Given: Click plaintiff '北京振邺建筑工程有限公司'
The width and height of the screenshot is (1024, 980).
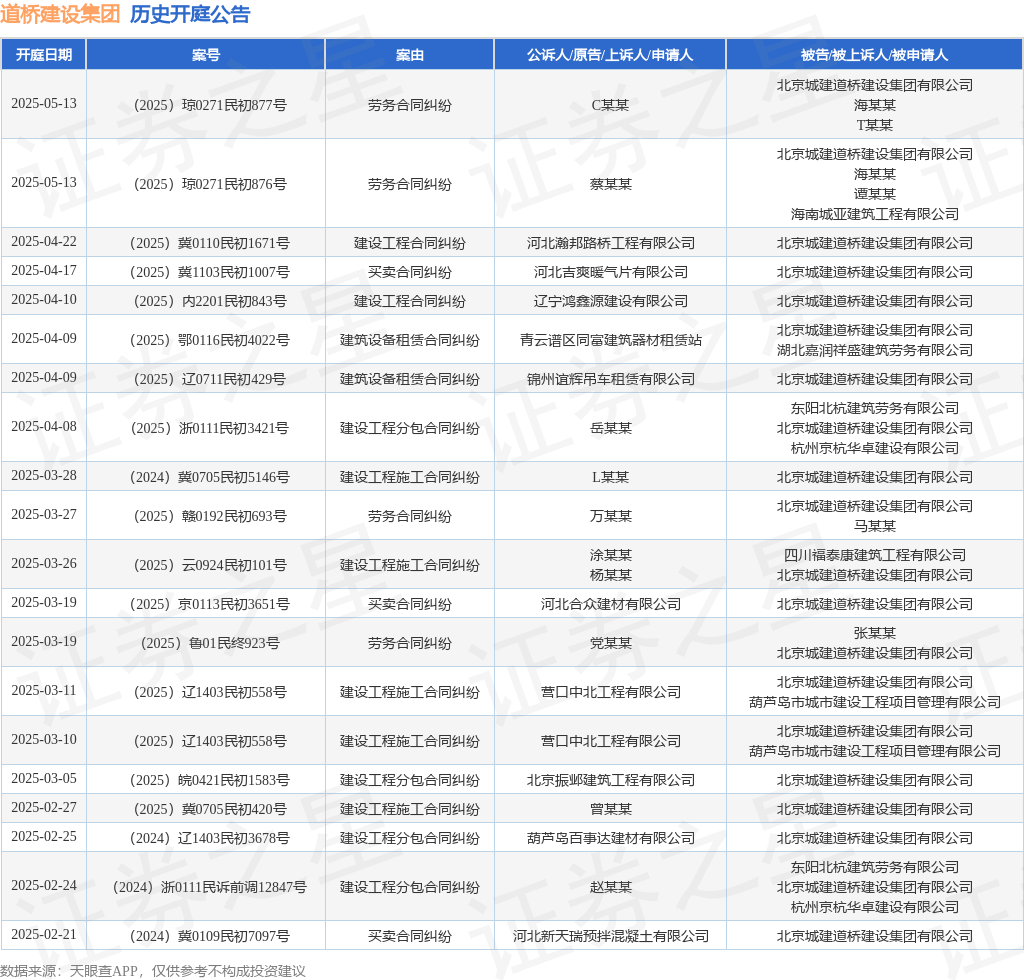Looking at the screenshot, I should [x=610, y=780].
